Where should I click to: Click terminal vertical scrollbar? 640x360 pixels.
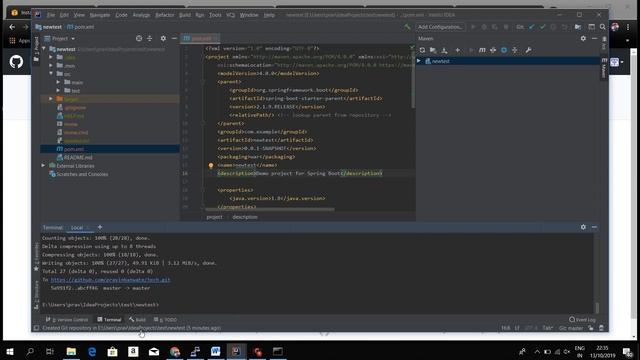[x=597, y=307]
